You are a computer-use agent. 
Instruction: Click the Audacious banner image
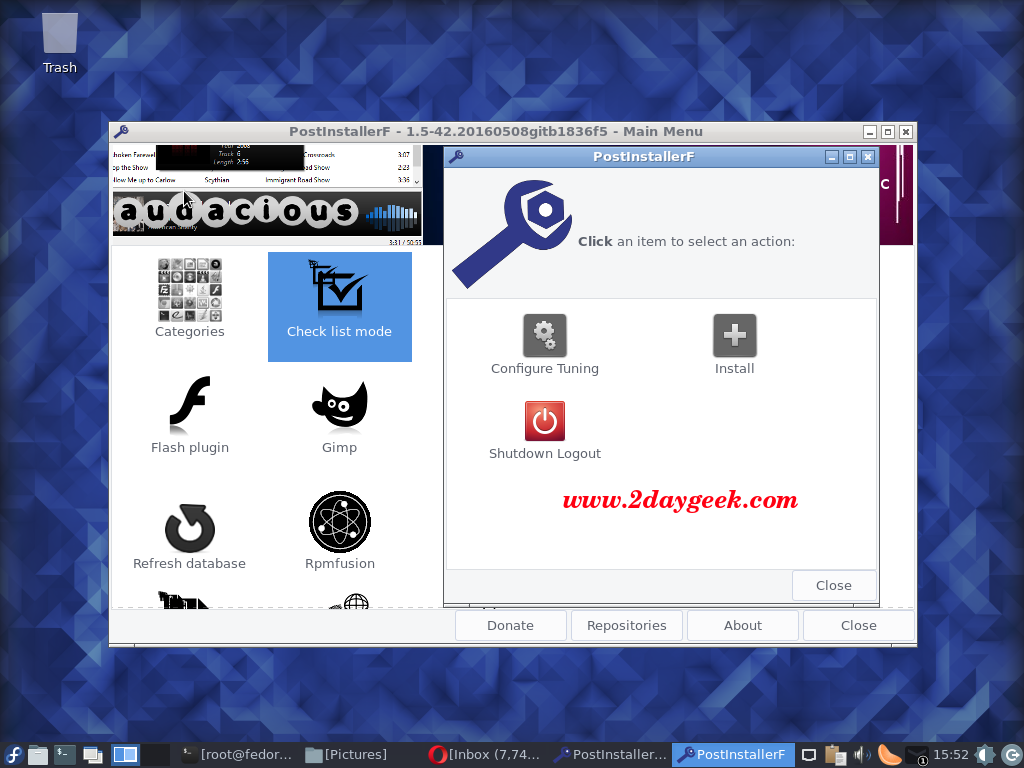coord(267,212)
